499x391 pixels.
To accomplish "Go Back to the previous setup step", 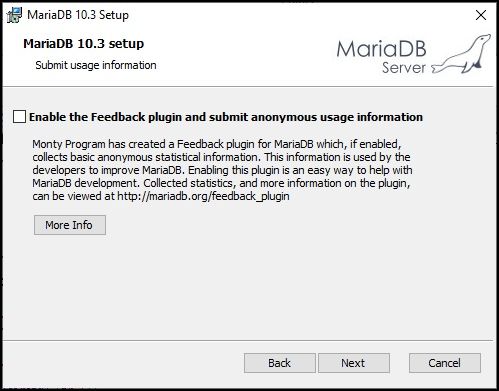I will 280,363.
